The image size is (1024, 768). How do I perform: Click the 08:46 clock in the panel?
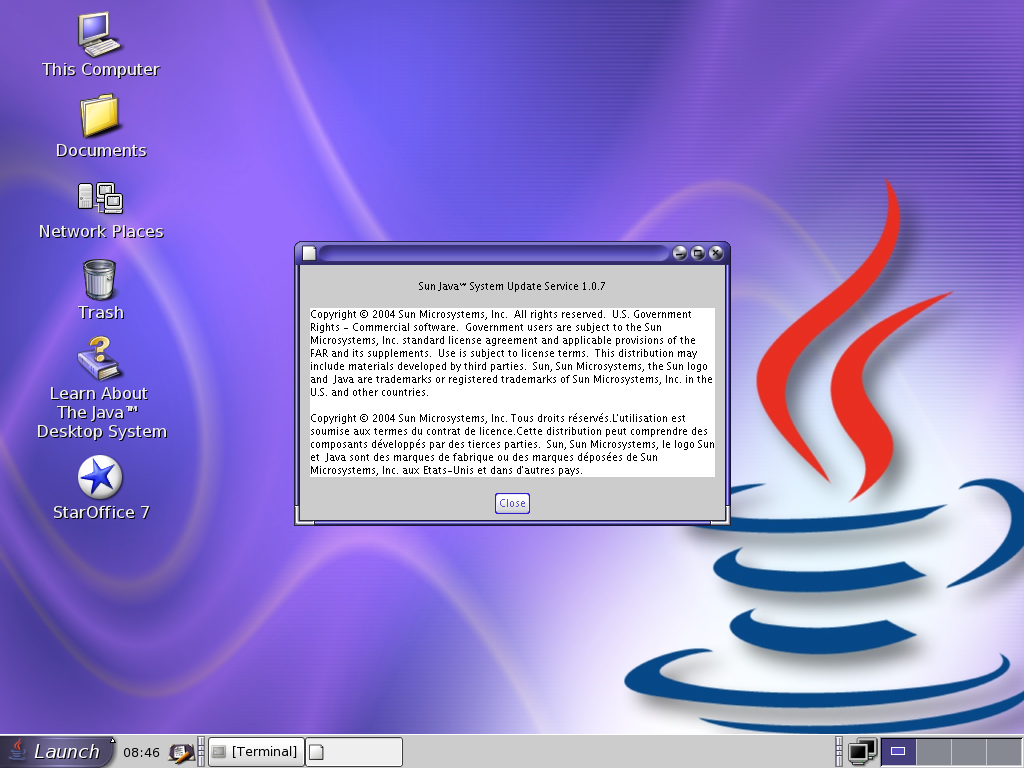141,752
